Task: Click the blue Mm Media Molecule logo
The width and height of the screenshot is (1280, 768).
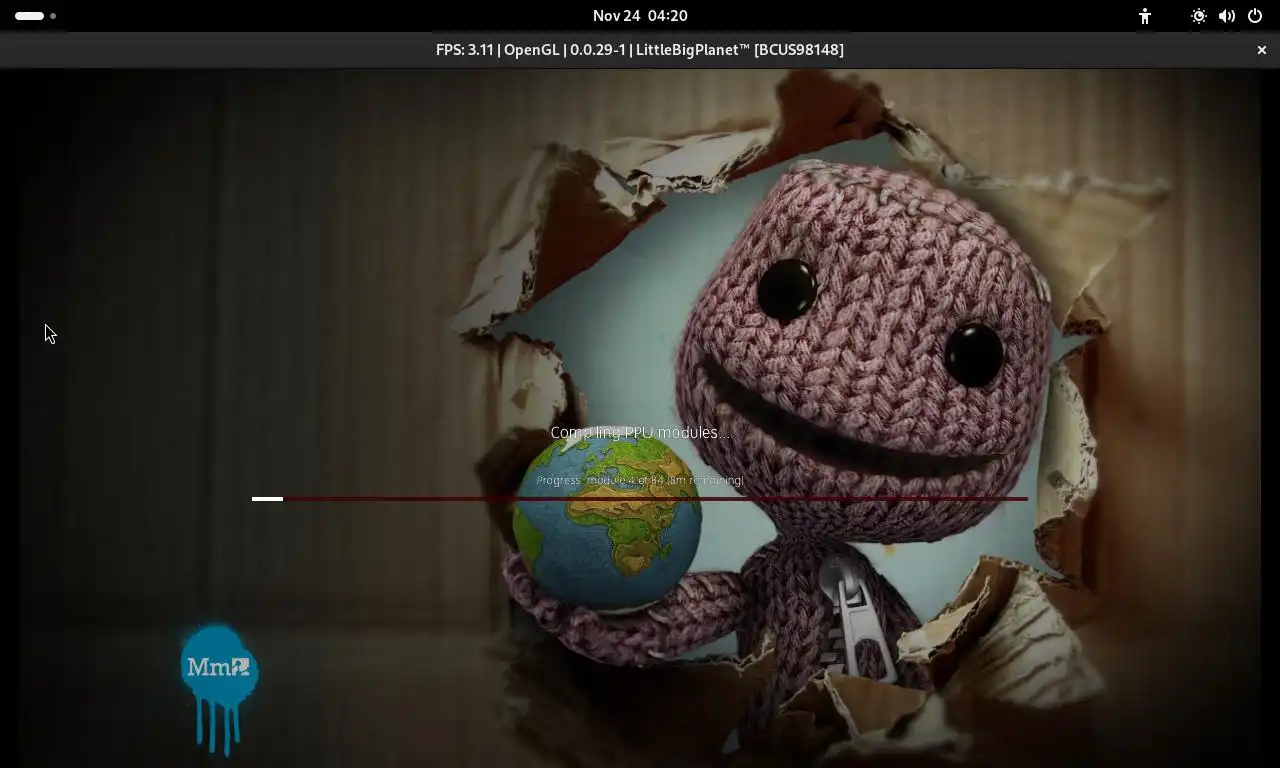Action: click(x=219, y=690)
